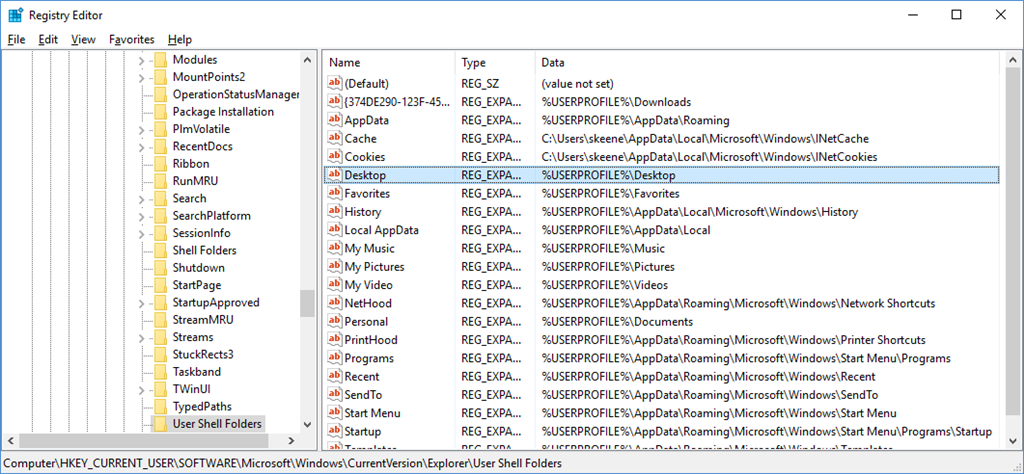Click the Registry Editor app icon in title bar

pyautogui.click(x=16, y=15)
